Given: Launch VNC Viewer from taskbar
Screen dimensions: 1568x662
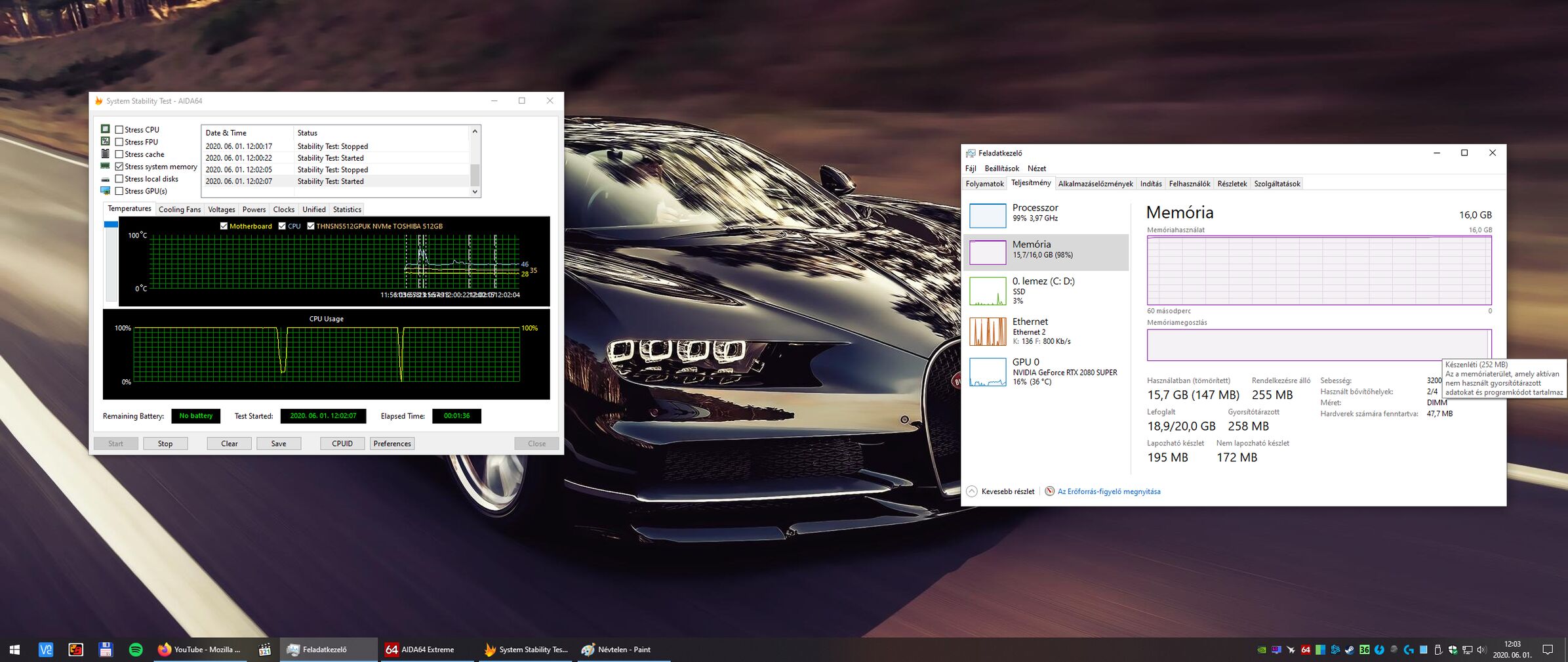Looking at the screenshot, I should (45, 650).
